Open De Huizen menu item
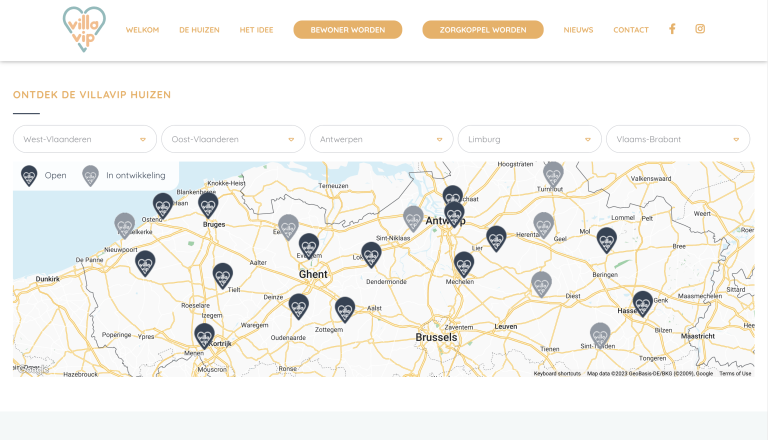 (x=199, y=30)
